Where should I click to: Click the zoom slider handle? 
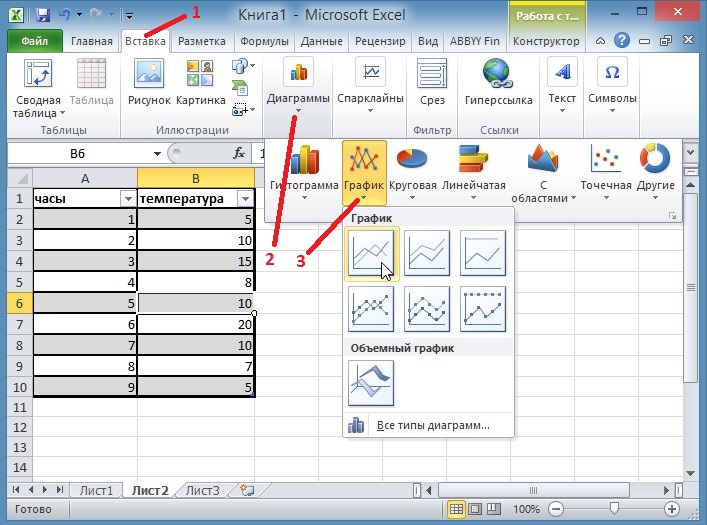click(x=614, y=509)
